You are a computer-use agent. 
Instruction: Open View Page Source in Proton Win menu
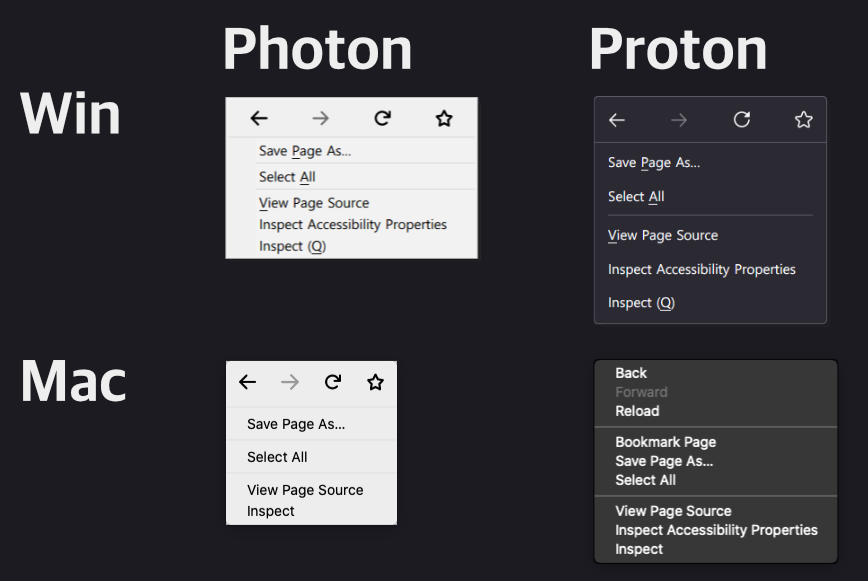[x=663, y=236]
